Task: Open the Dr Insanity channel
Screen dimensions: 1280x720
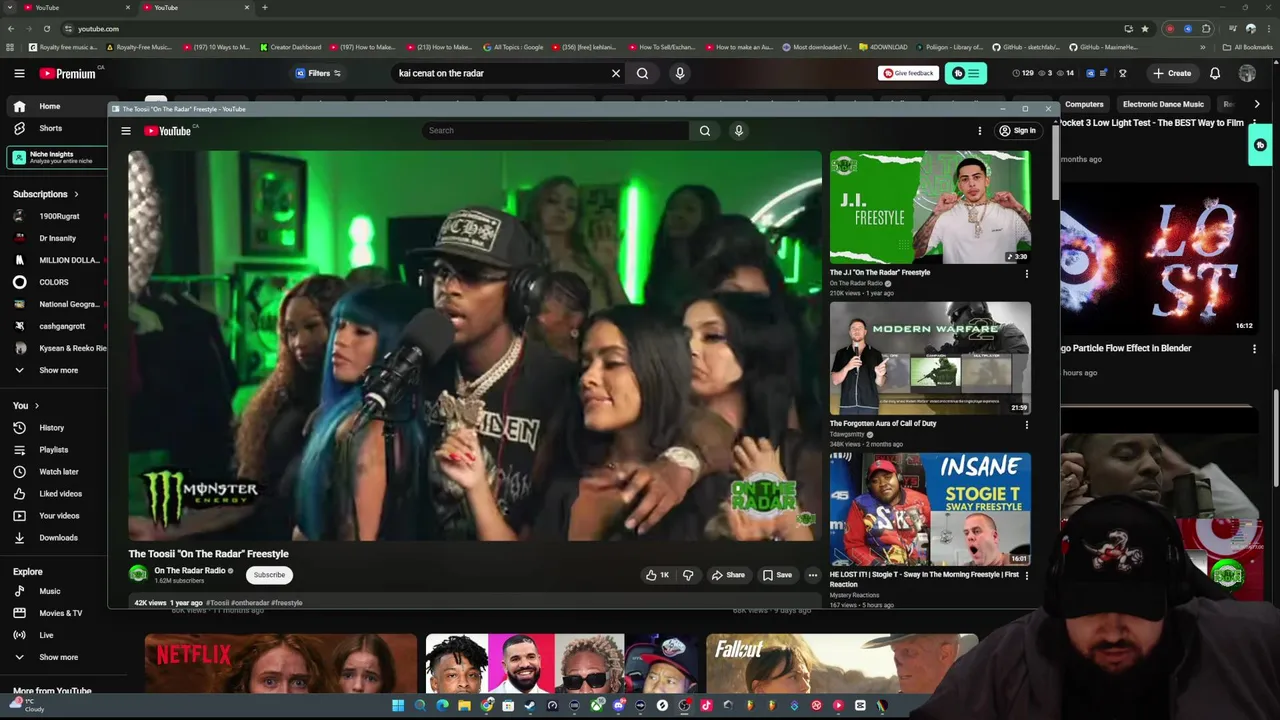Action: coord(55,238)
